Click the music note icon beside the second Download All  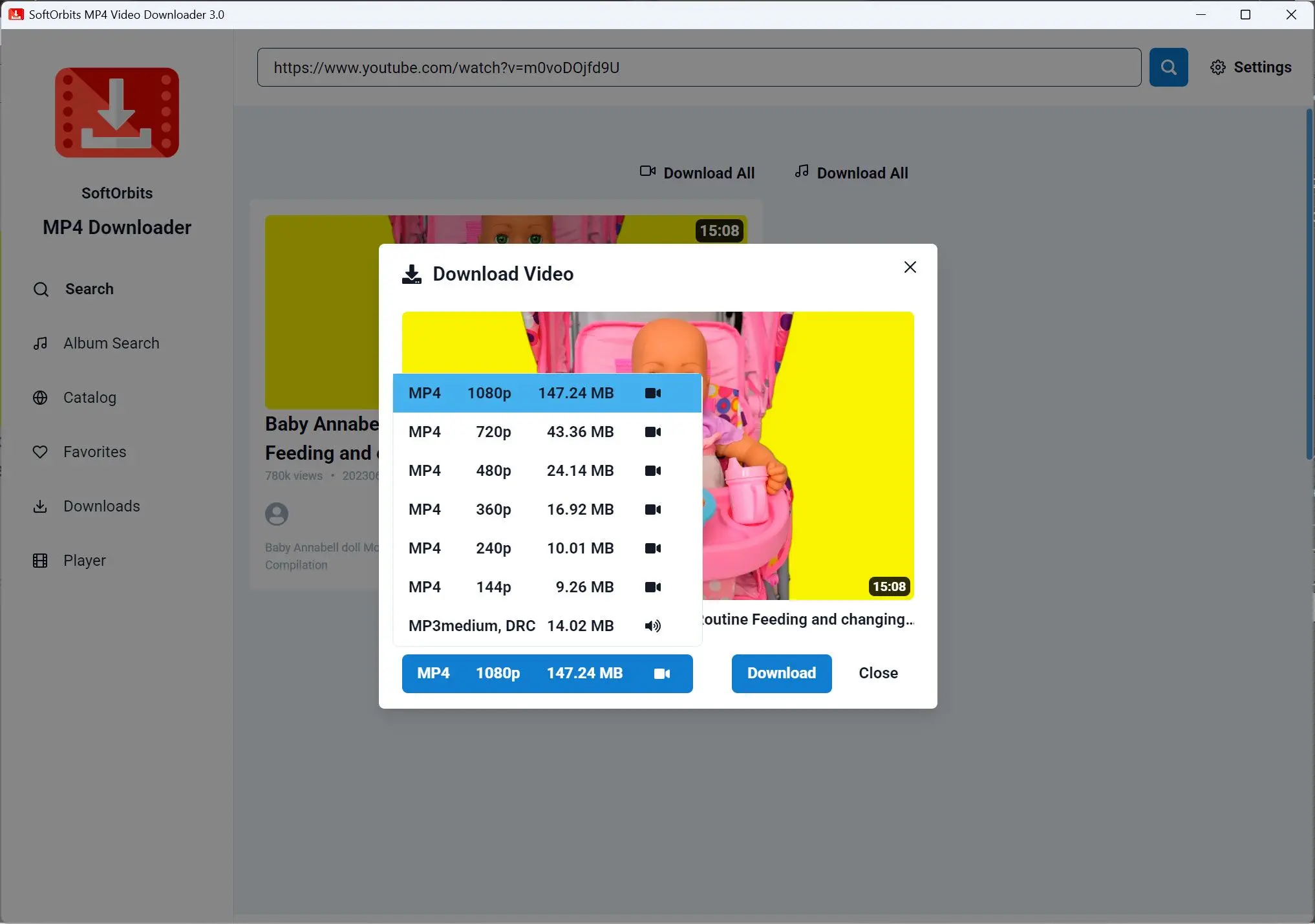point(802,171)
